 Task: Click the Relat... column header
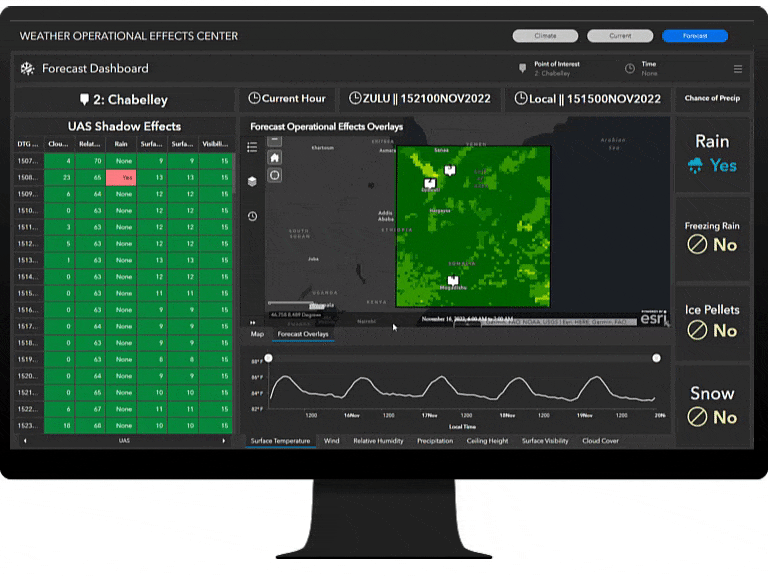pos(90,144)
